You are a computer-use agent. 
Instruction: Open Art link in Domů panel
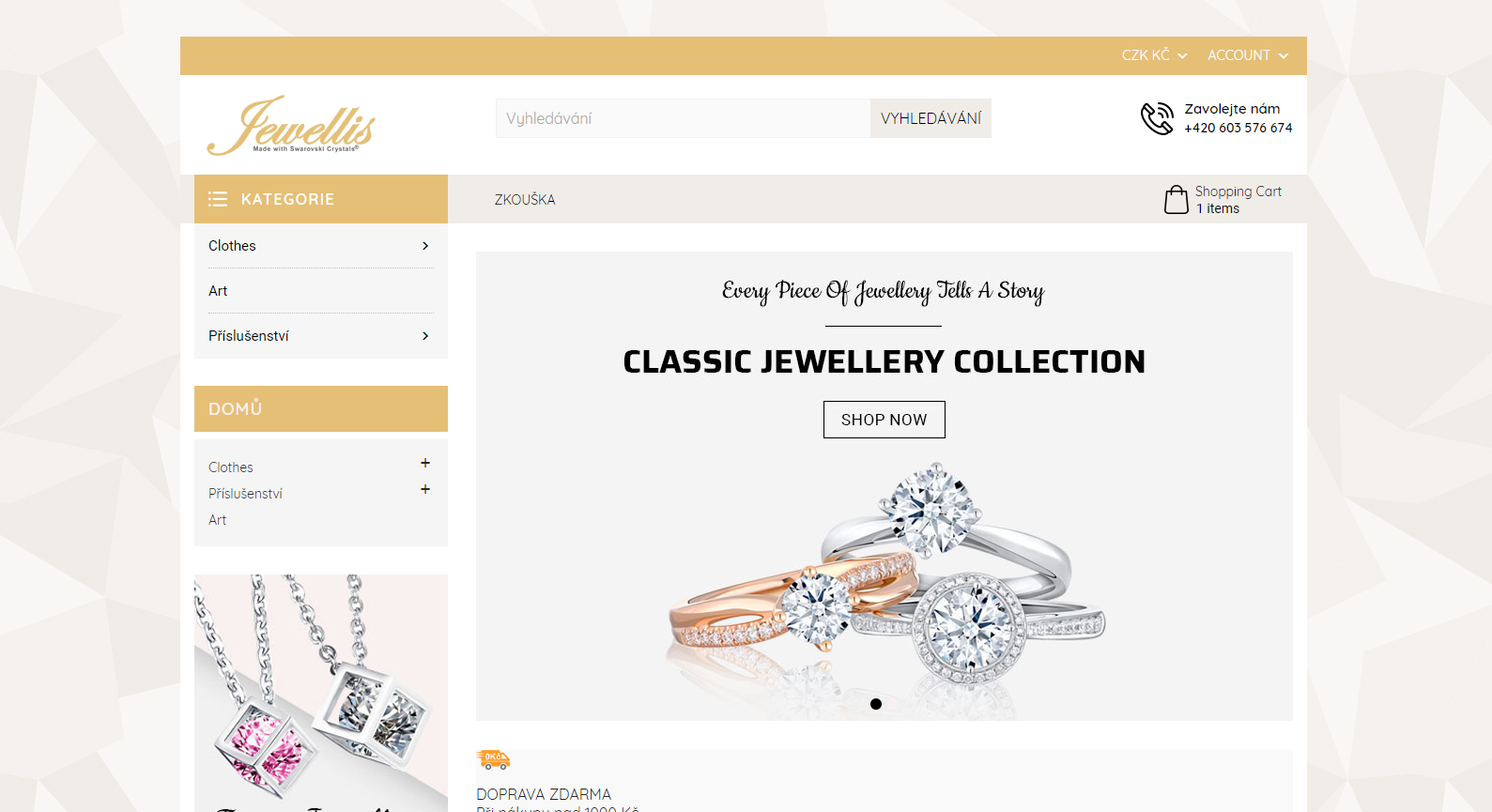(217, 520)
